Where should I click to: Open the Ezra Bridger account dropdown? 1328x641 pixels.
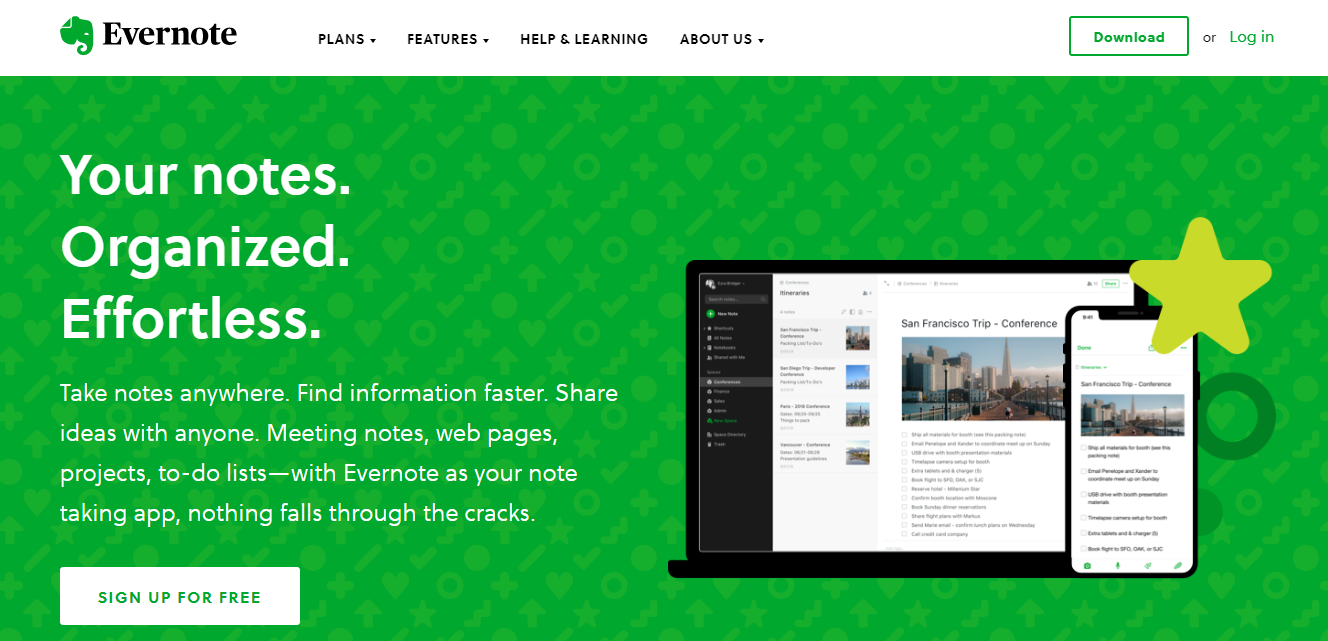pos(727,284)
